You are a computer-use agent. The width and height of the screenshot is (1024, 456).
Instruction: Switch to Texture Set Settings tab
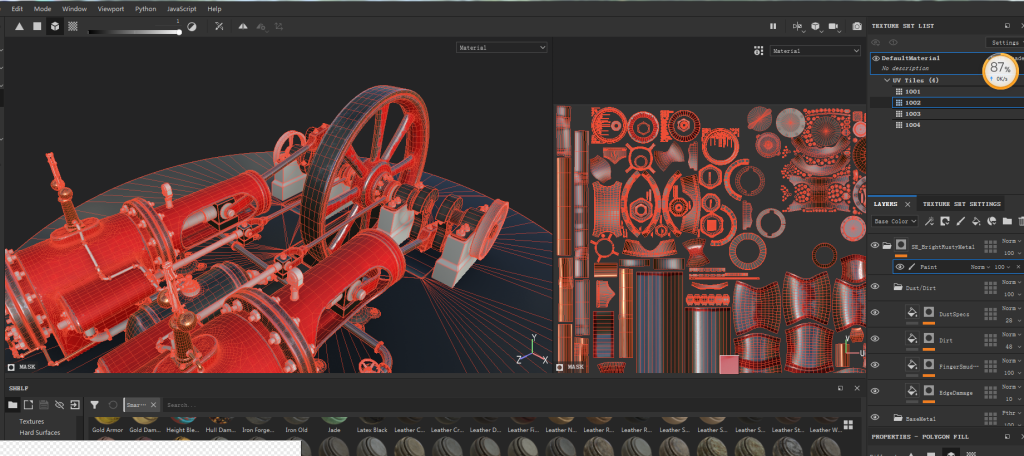pos(961,204)
